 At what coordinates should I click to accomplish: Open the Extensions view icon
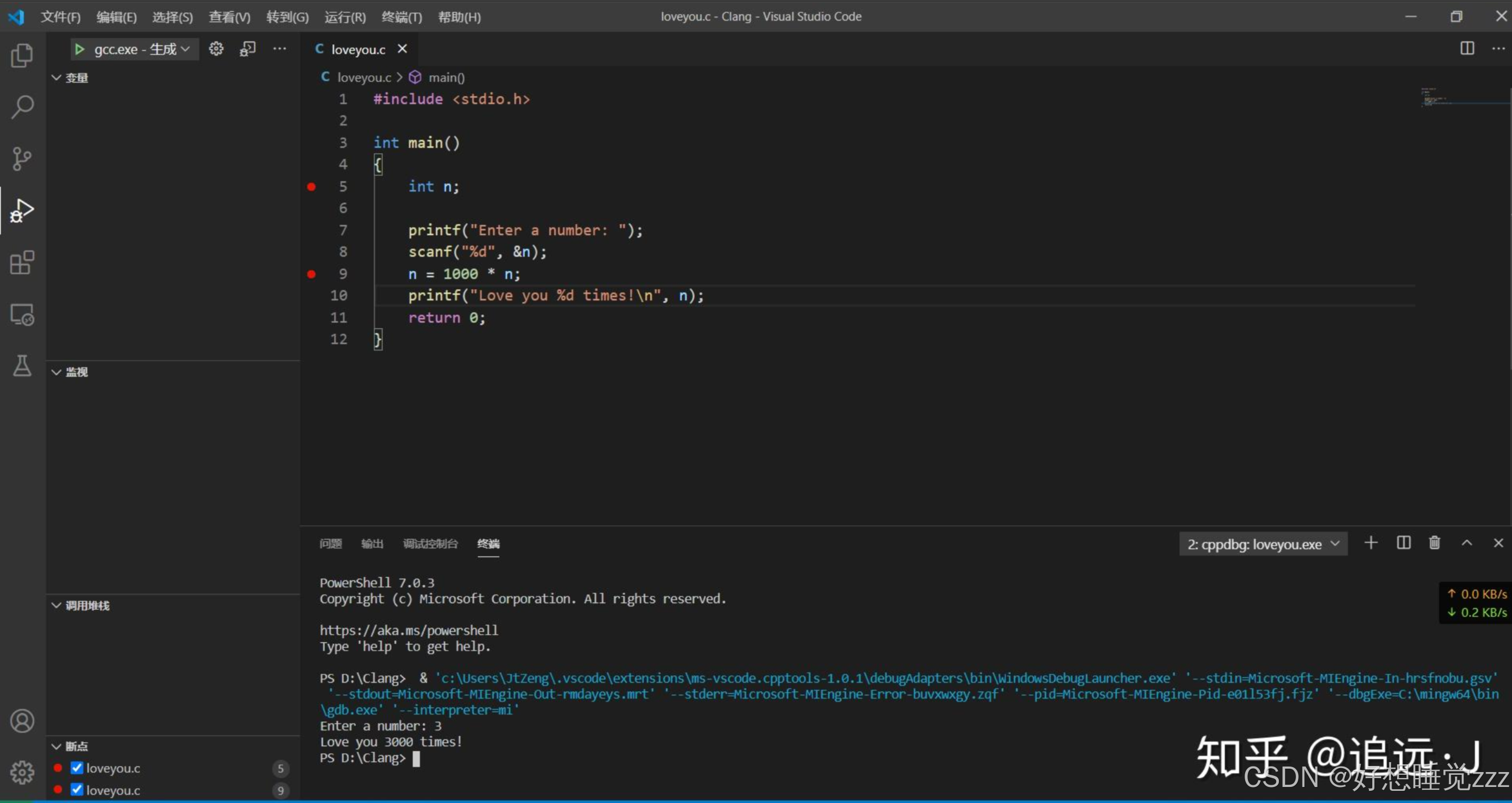coord(22,263)
